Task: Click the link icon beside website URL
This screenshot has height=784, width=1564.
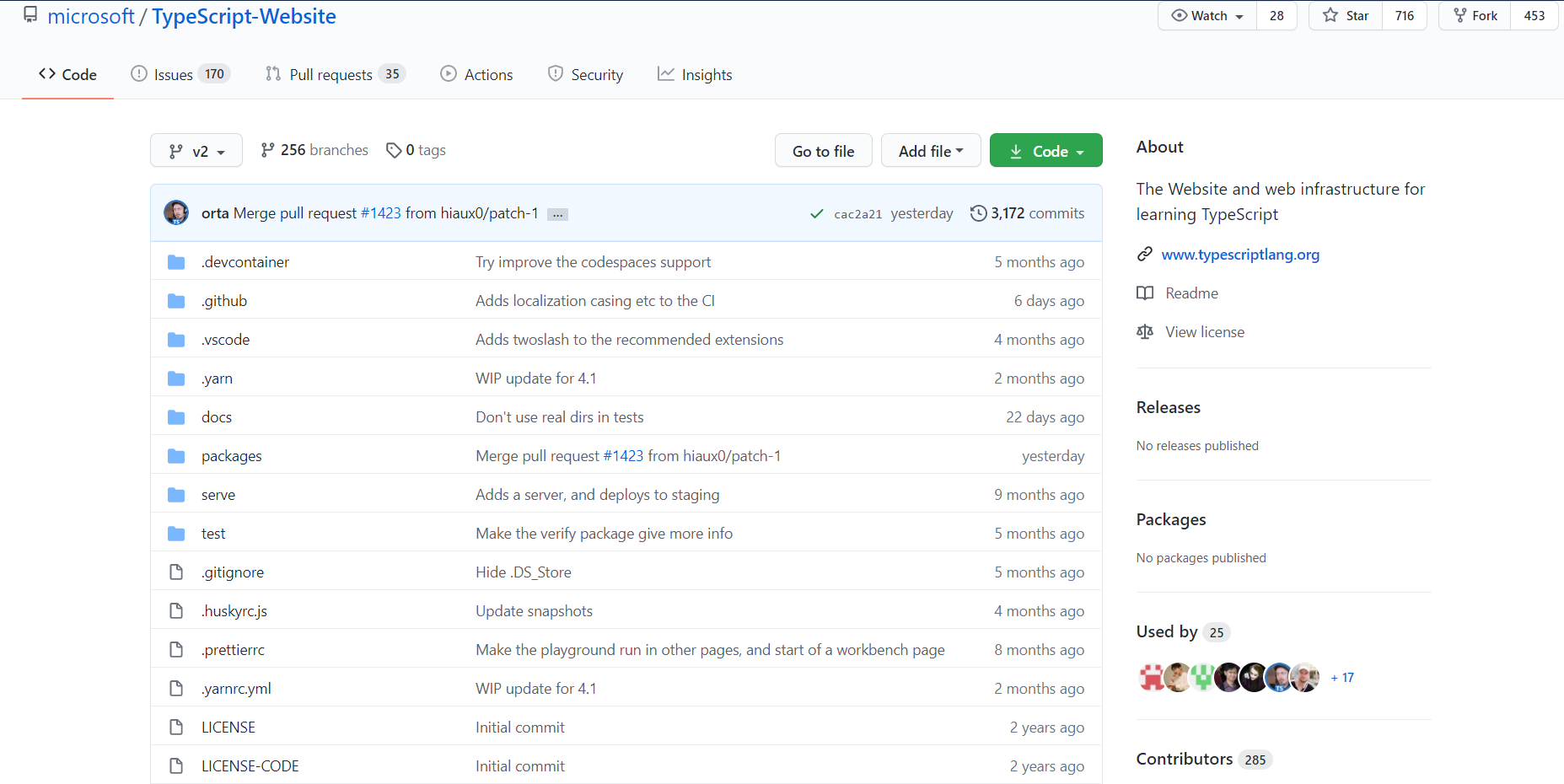Action: (1144, 254)
